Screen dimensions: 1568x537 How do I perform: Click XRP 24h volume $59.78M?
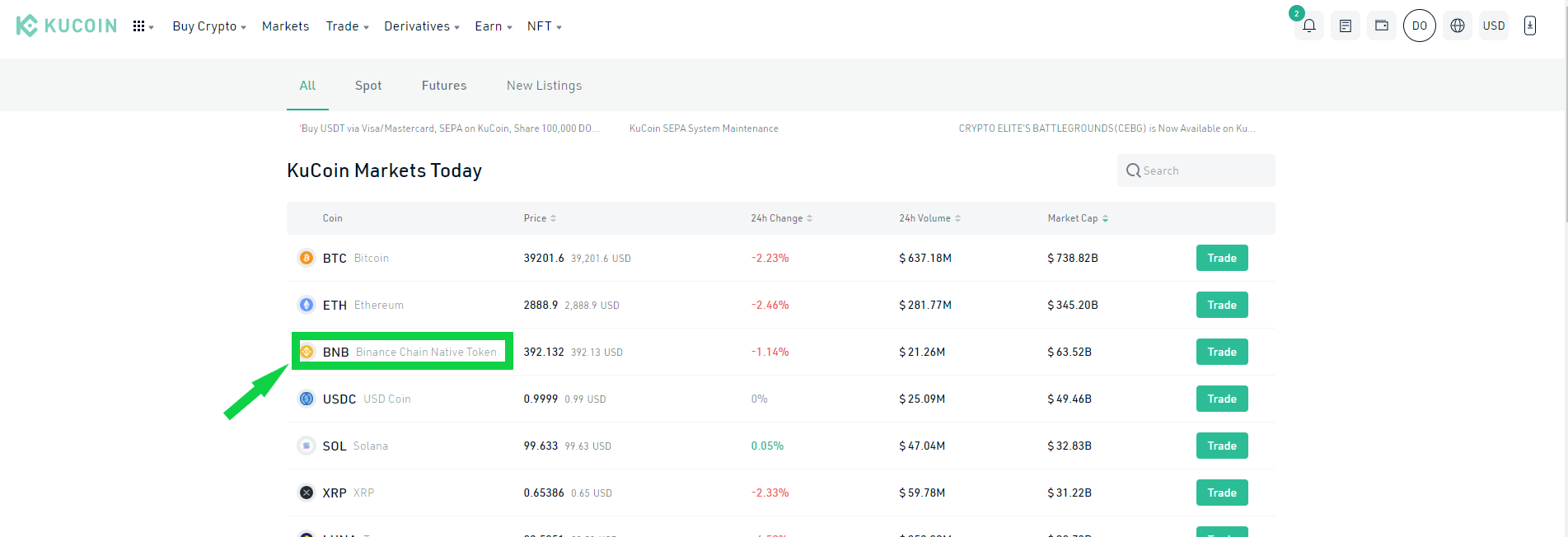tap(922, 493)
